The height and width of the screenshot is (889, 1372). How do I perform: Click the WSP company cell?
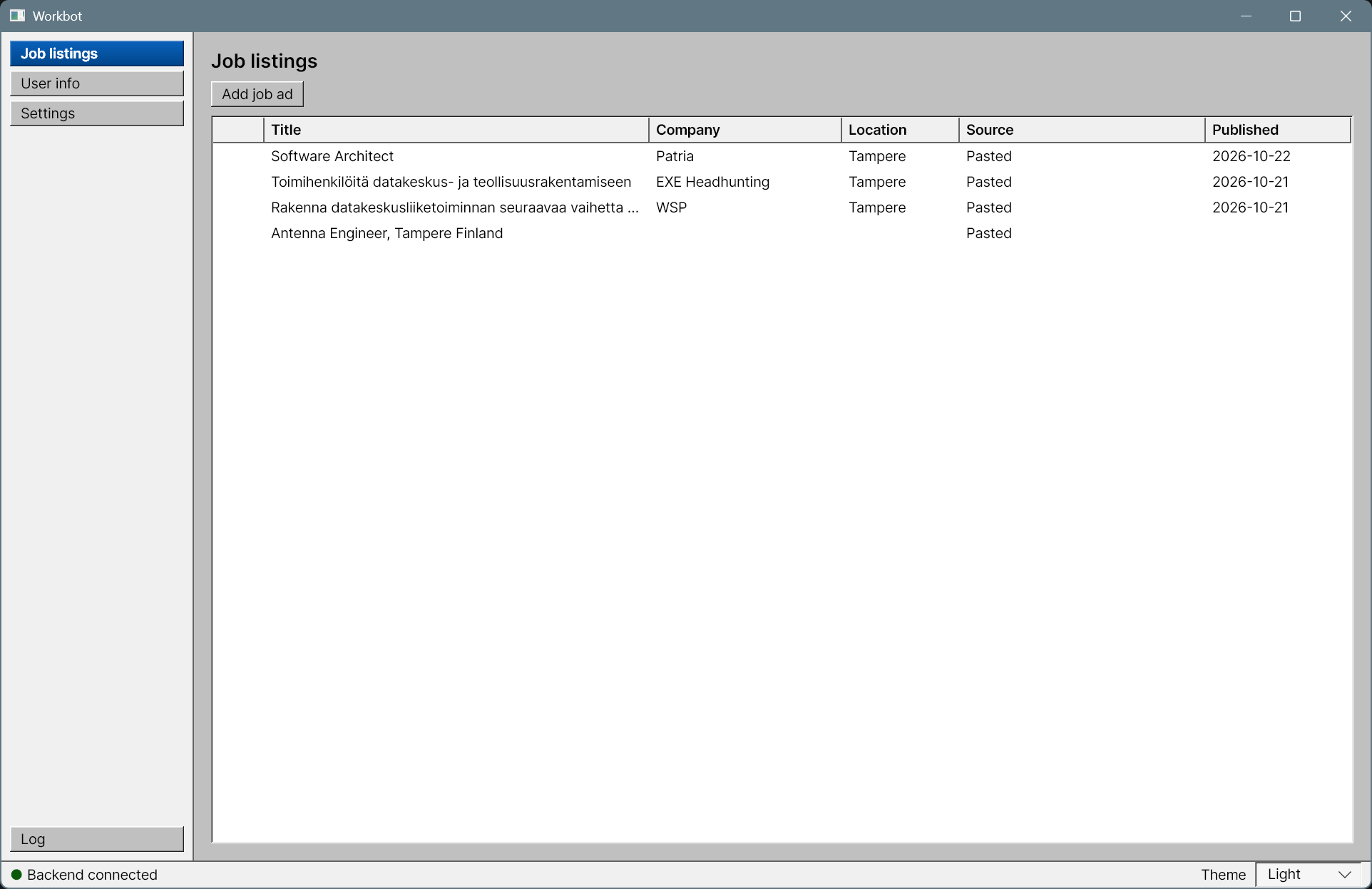point(671,207)
